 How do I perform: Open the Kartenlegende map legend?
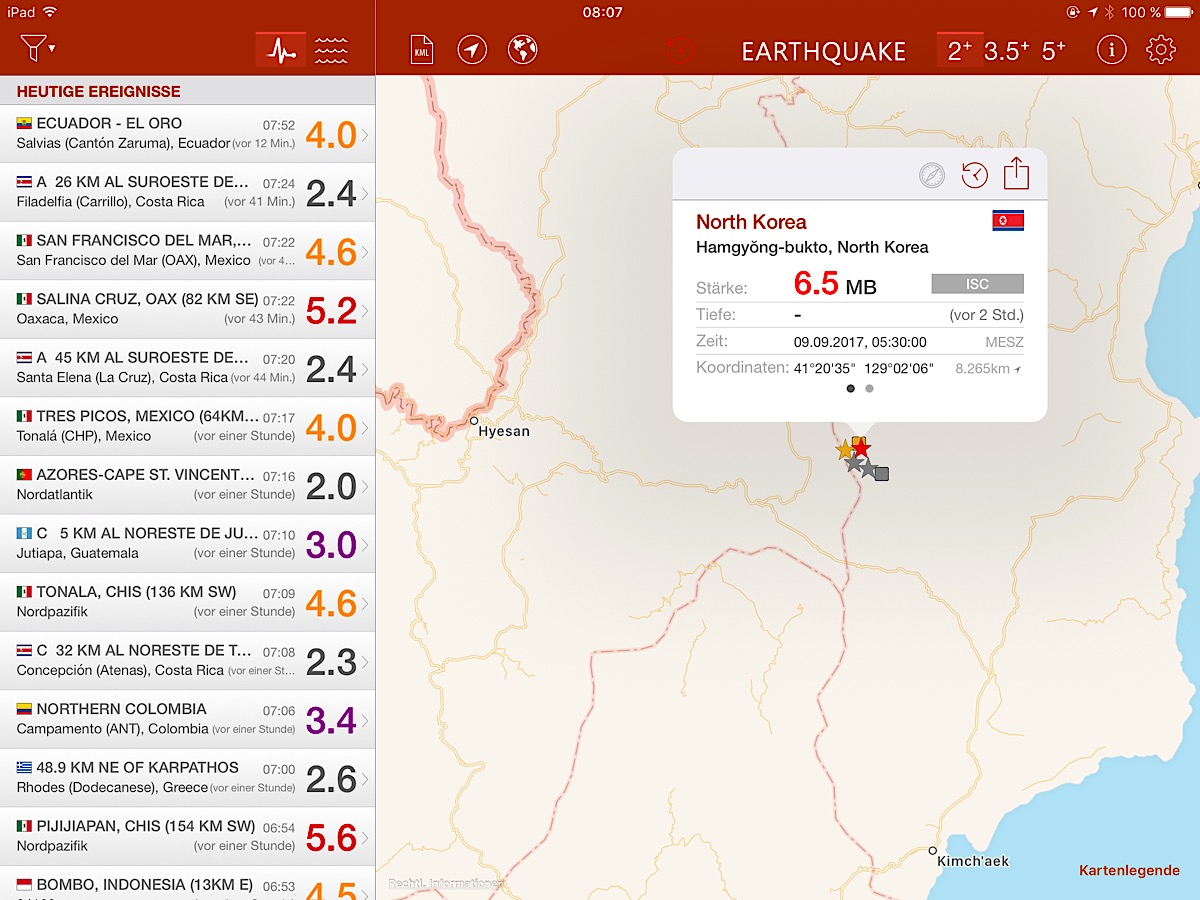coord(1128,871)
